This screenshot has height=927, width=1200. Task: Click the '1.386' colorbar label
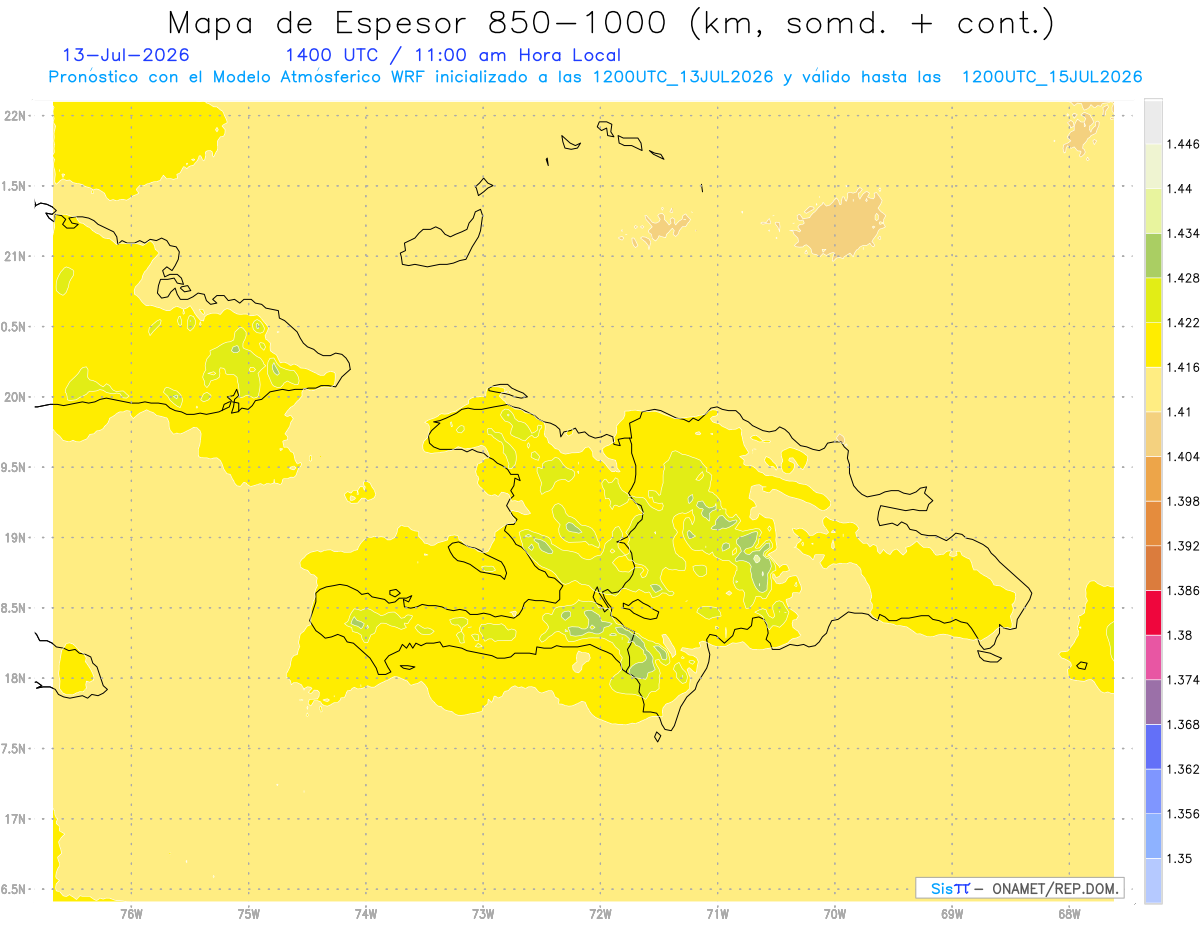(x=1183, y=590)
